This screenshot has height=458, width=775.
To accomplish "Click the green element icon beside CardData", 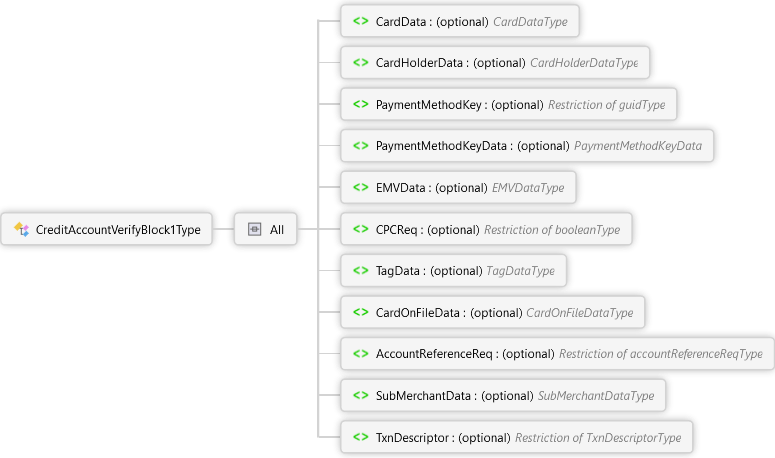I will pos(360,21).
